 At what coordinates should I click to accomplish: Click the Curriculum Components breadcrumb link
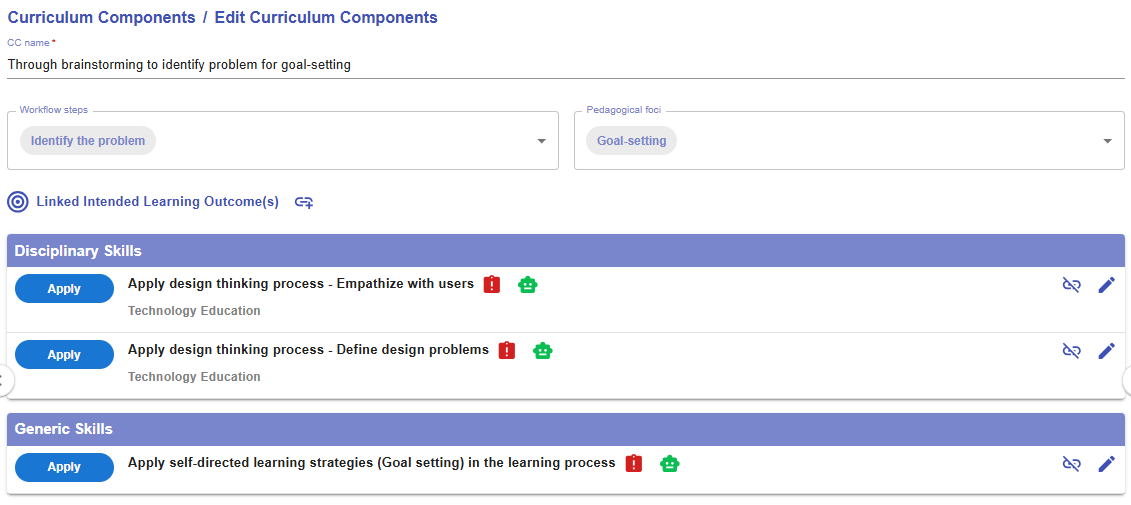pyautogui.click(x=102, y=18)
